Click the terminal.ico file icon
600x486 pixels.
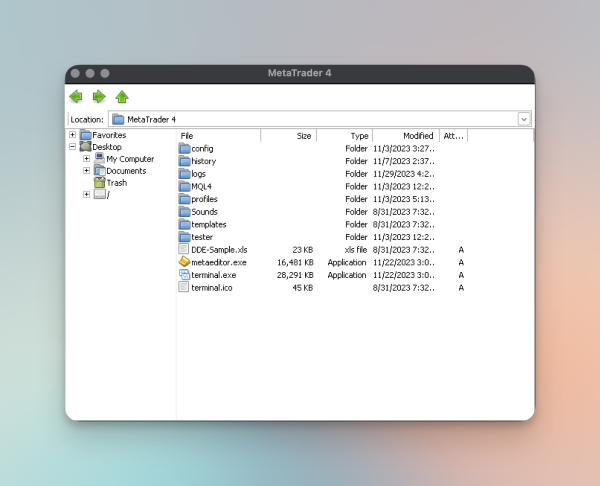[x=184, y=287]
